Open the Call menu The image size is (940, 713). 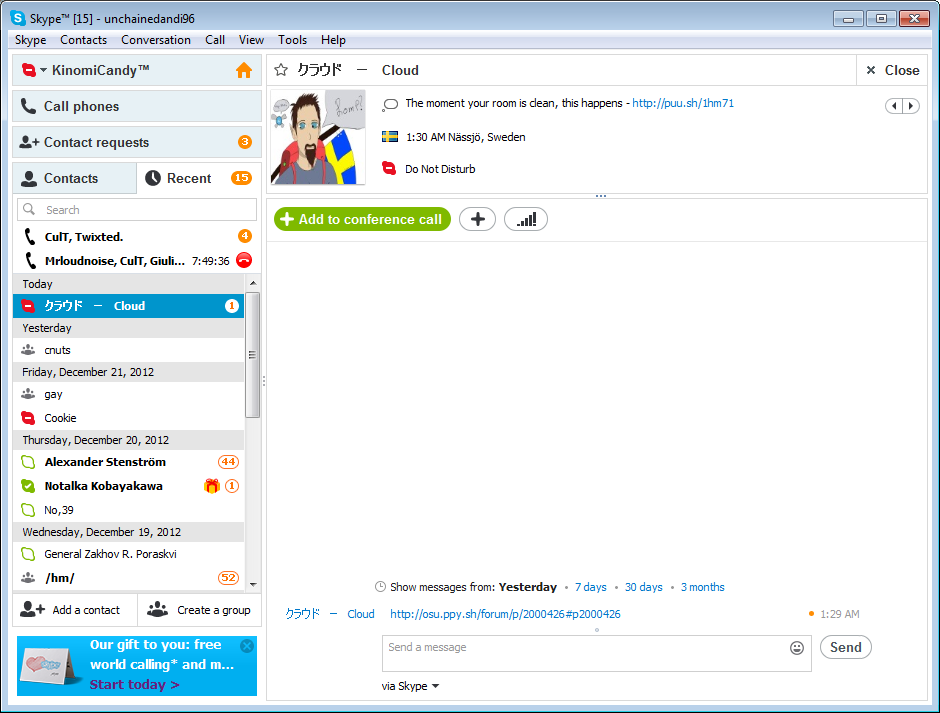[x=215, y=40]
